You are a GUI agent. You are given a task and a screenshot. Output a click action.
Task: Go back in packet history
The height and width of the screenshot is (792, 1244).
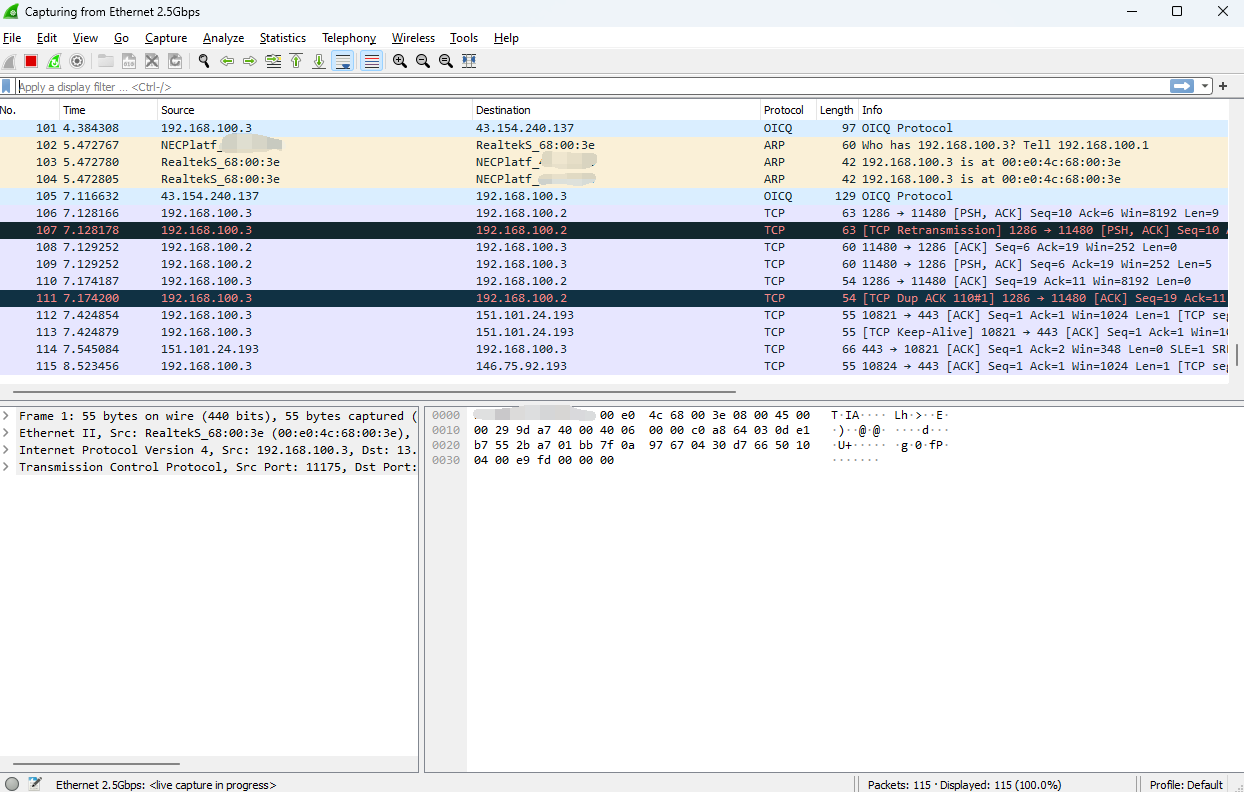(227, 62)
